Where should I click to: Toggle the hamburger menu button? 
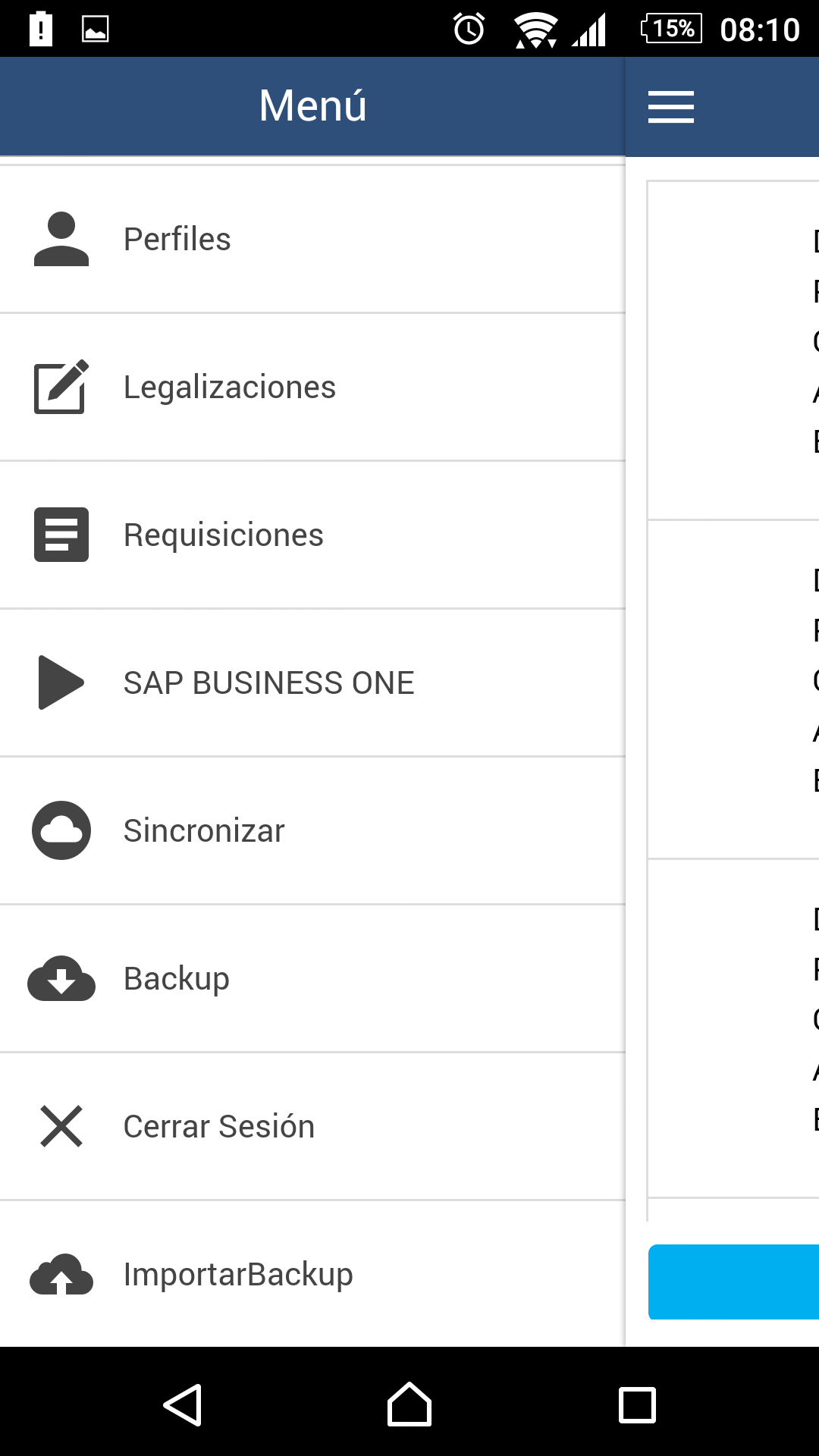pyautogui.click(x=671, y=107)
